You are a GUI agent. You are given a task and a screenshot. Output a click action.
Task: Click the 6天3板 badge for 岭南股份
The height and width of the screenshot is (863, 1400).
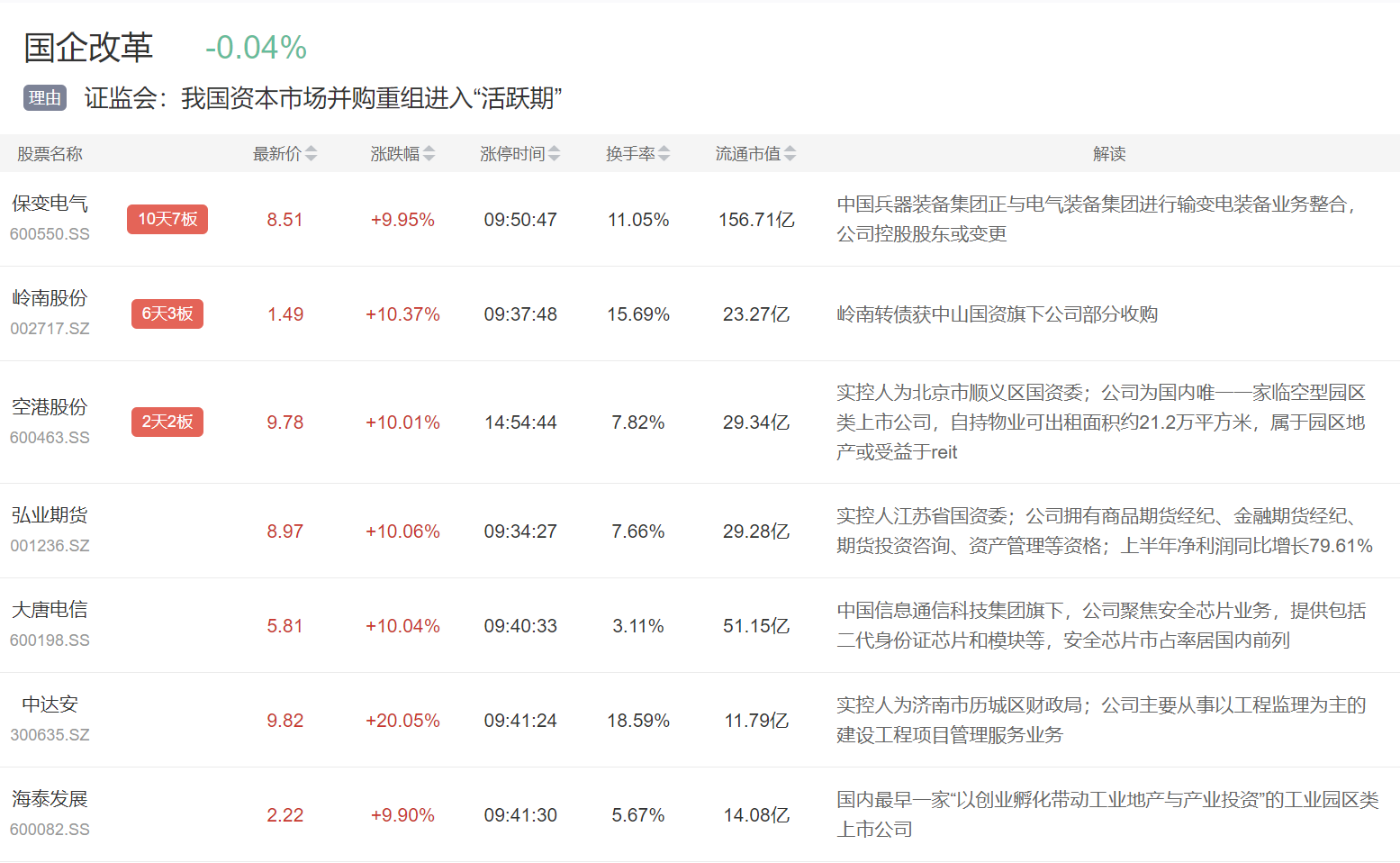(167, 313)
